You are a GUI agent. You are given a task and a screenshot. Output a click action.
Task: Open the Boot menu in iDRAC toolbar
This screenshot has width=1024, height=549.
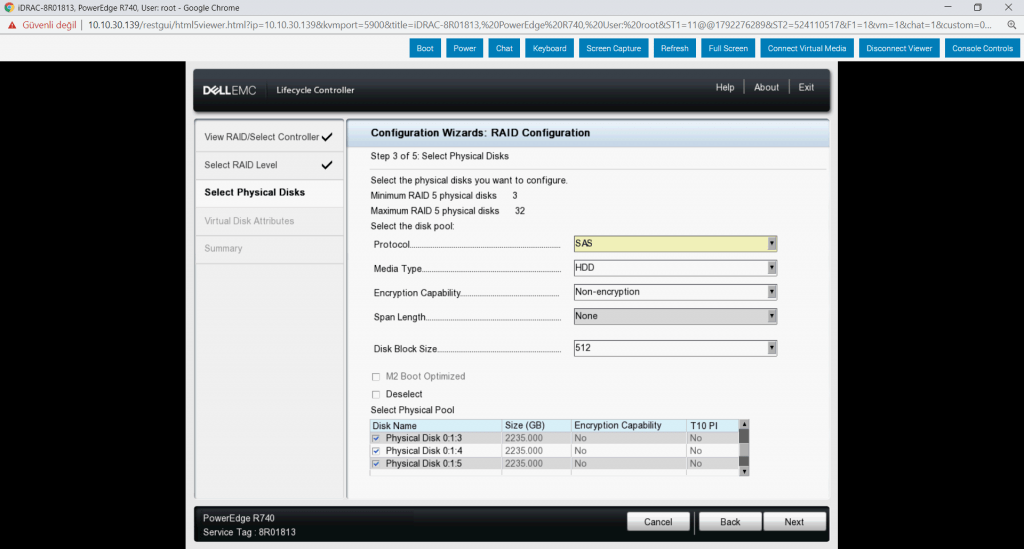(x=425, y=48)
